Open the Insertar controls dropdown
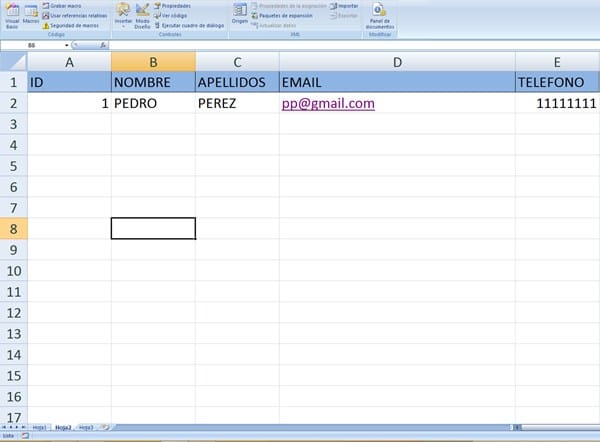Viewport: 600px width, 442px height. (123, 15)
